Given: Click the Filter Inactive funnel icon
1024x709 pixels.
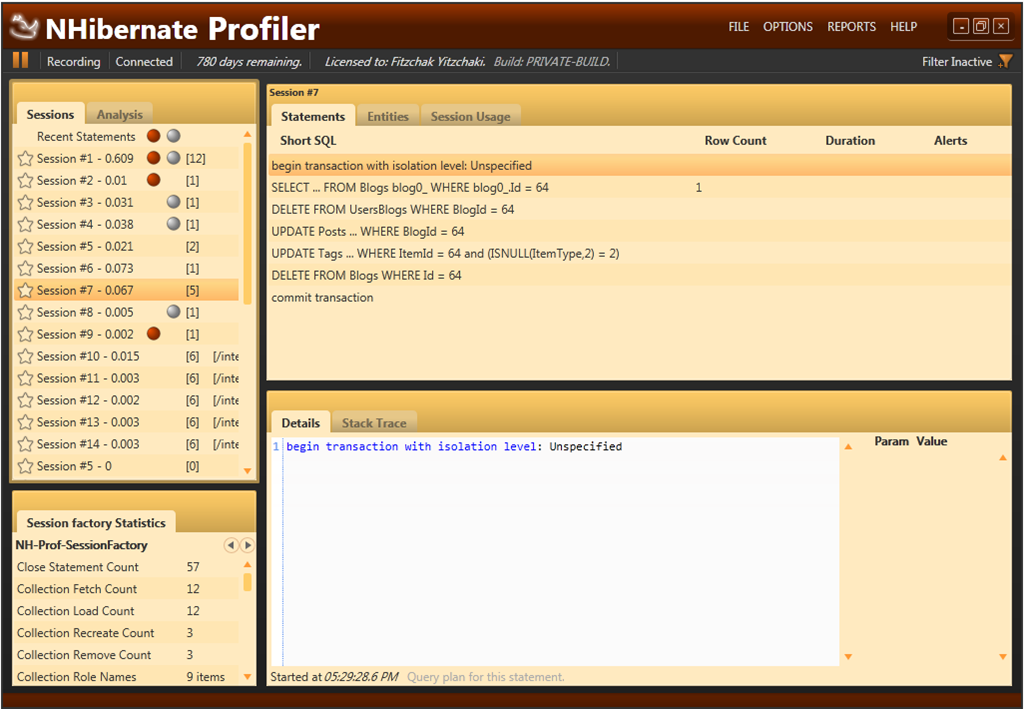Looking at the screenshot, I should coord(1005,61).
